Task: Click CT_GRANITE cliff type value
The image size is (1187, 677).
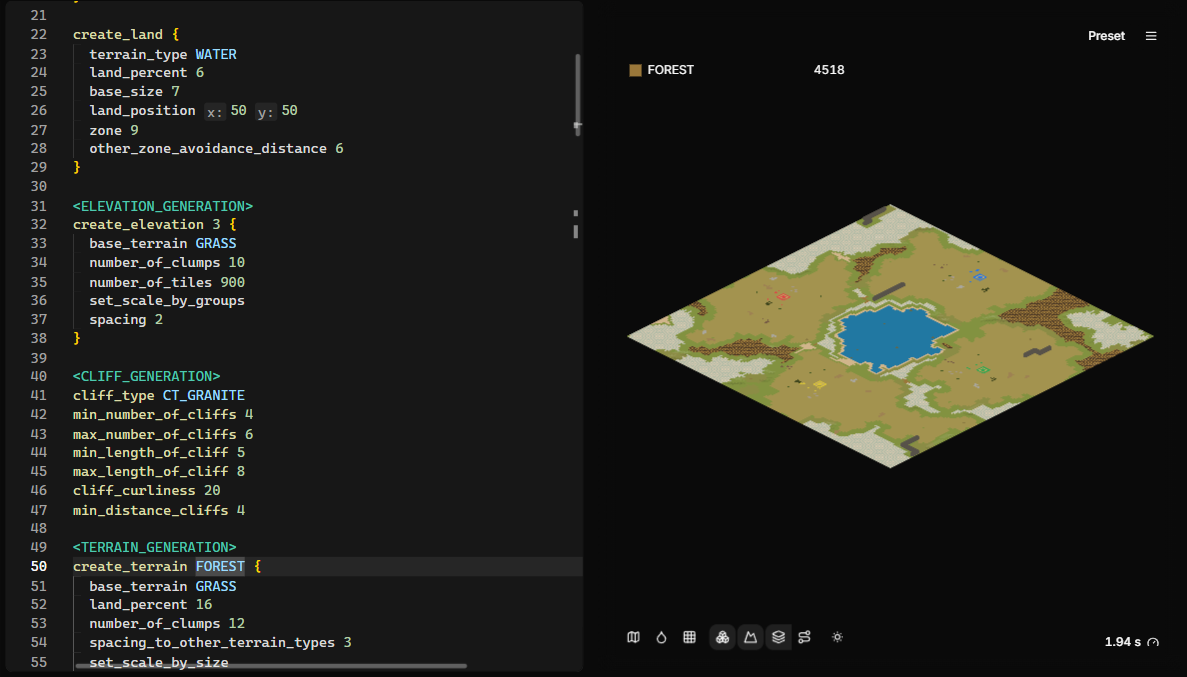Action: (204, 395)
